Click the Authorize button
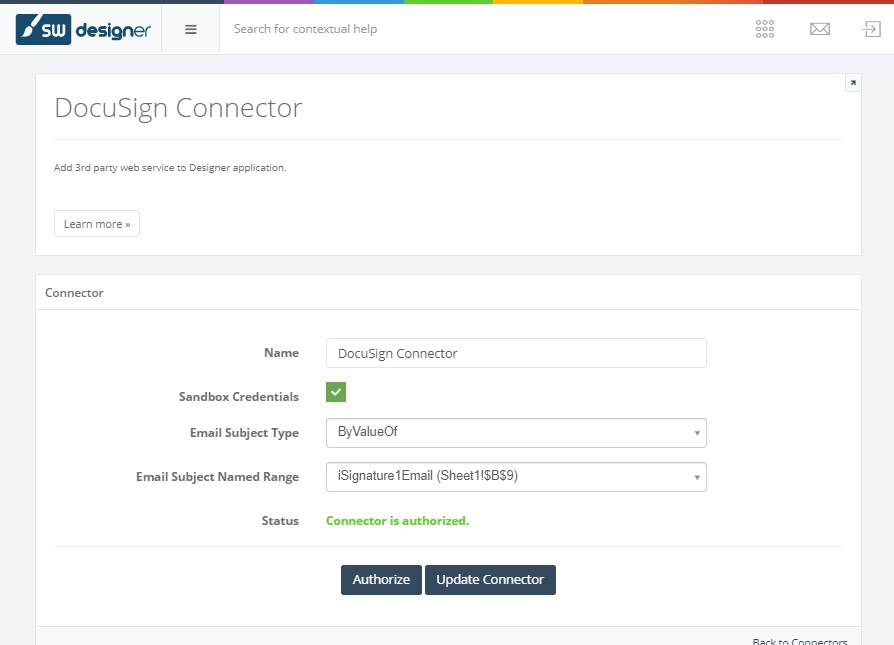Viewport: 894px width, 645px height. tap(381, 579)
